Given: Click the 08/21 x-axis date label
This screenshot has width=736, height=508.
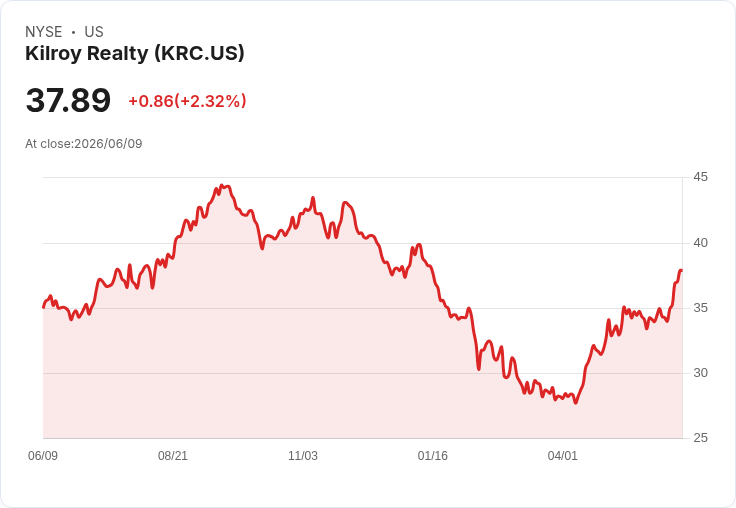Looking at the screenshot, I should (x=173, y=456).
